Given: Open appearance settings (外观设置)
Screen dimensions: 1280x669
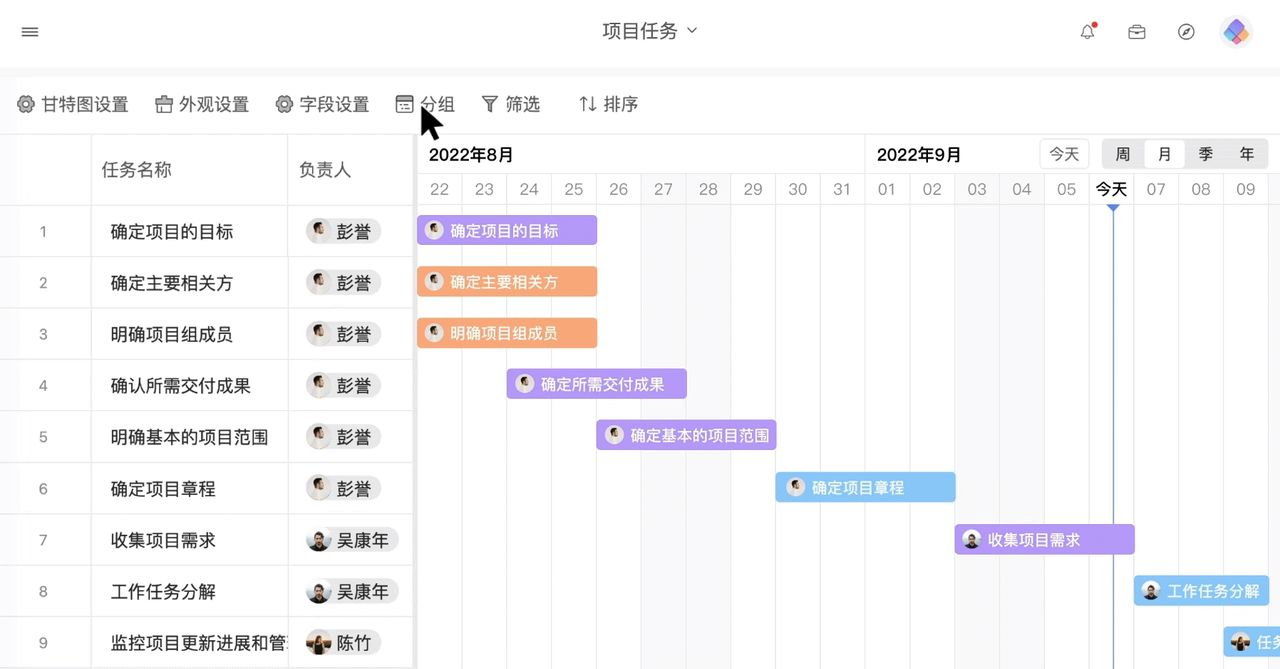Looking at the screenshot, I should coord(202,104).
